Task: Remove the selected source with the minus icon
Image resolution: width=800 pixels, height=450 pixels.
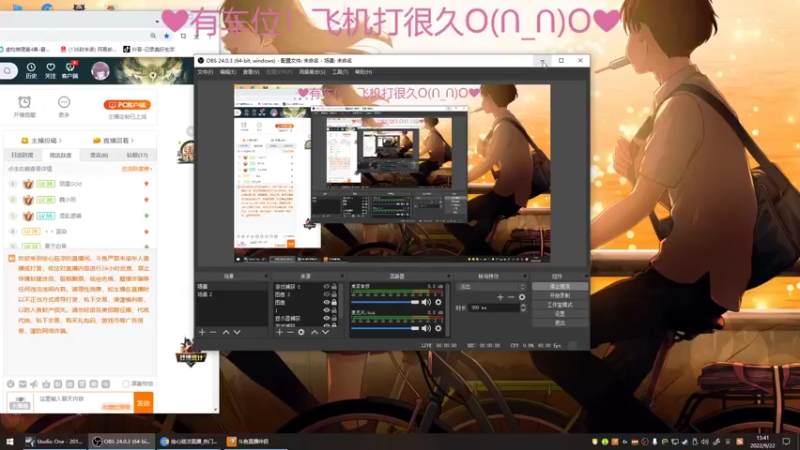Action: (x=290, y=332)
